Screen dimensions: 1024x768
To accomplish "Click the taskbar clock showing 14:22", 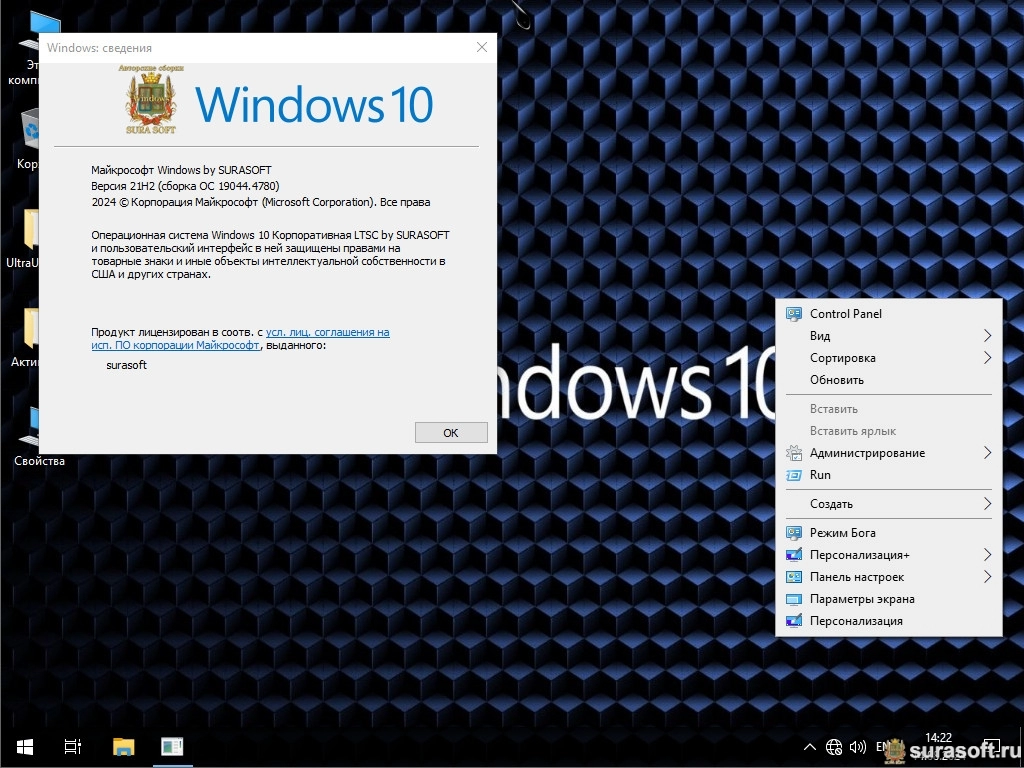I will click(938, 739).
